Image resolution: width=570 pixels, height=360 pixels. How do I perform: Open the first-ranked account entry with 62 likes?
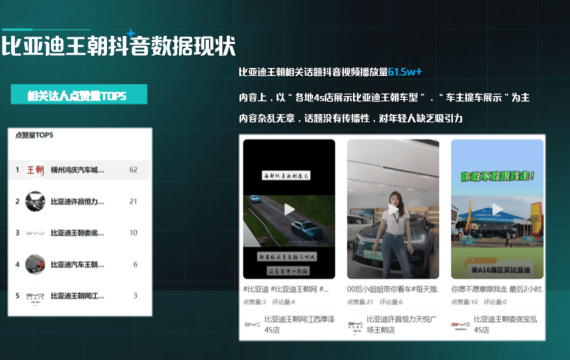pyautogui.click(x=79, y=170)
